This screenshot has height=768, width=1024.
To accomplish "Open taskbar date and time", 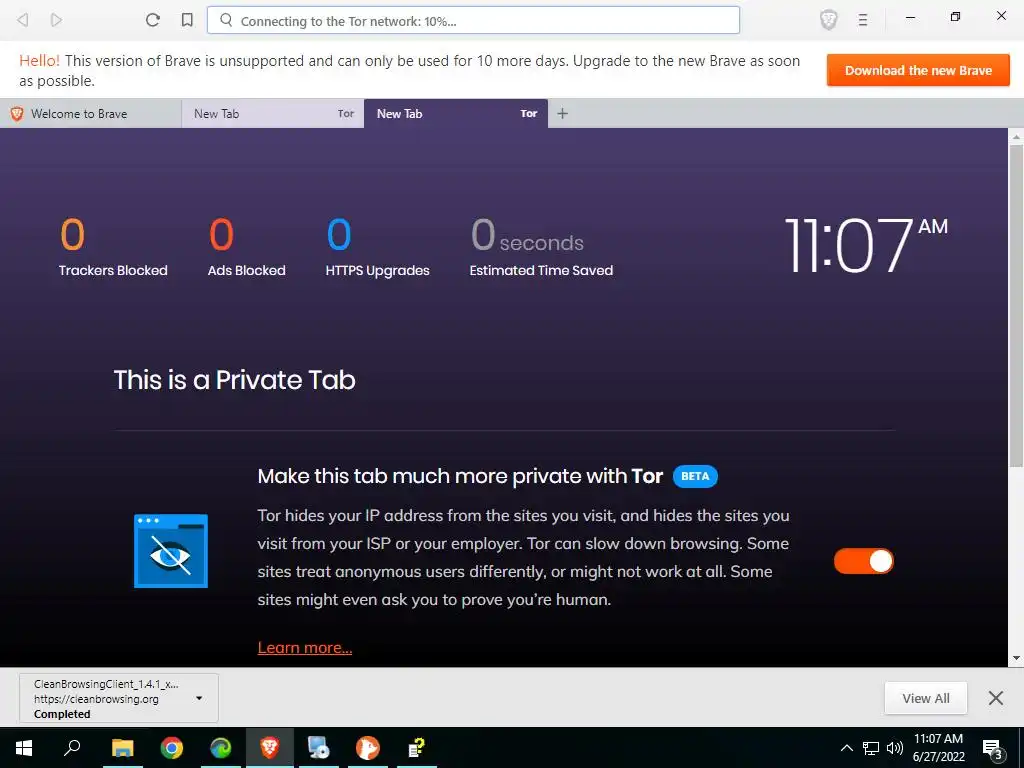I will (x=938, y=748).
